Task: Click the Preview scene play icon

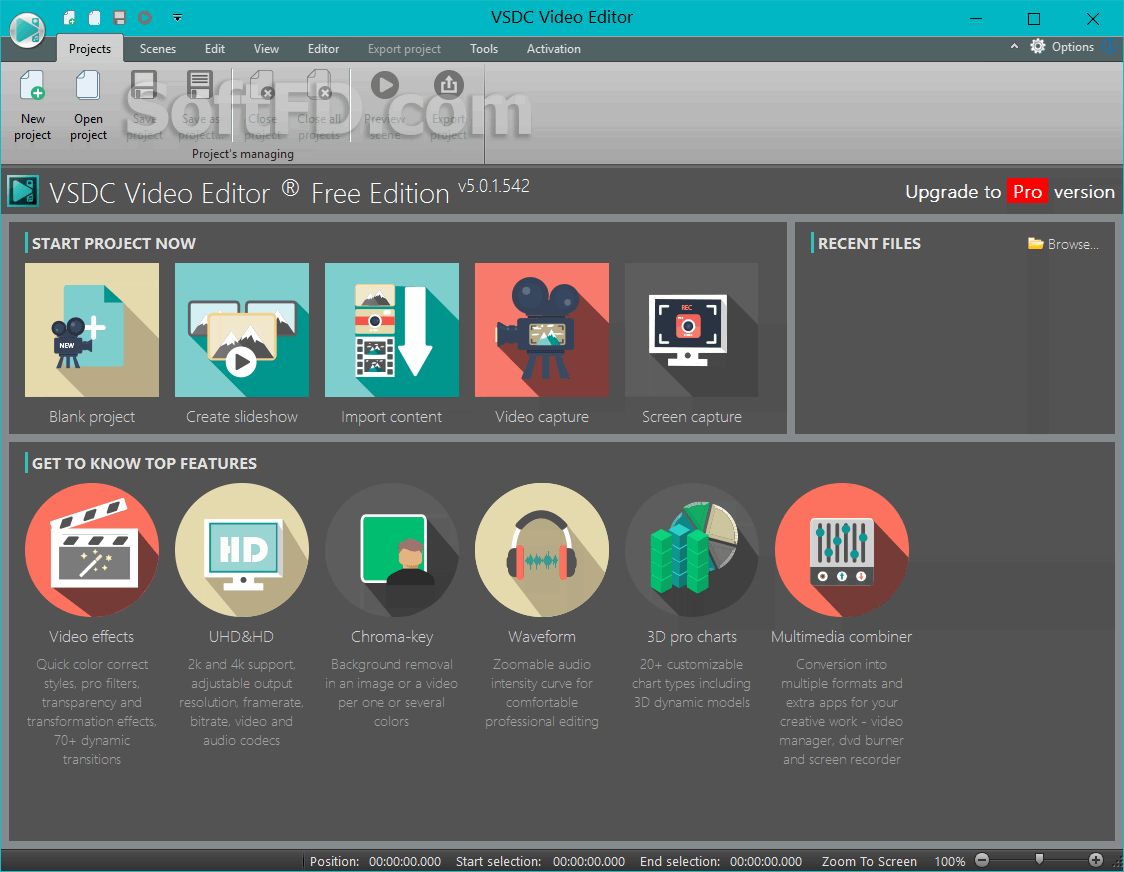Action: 385,85
